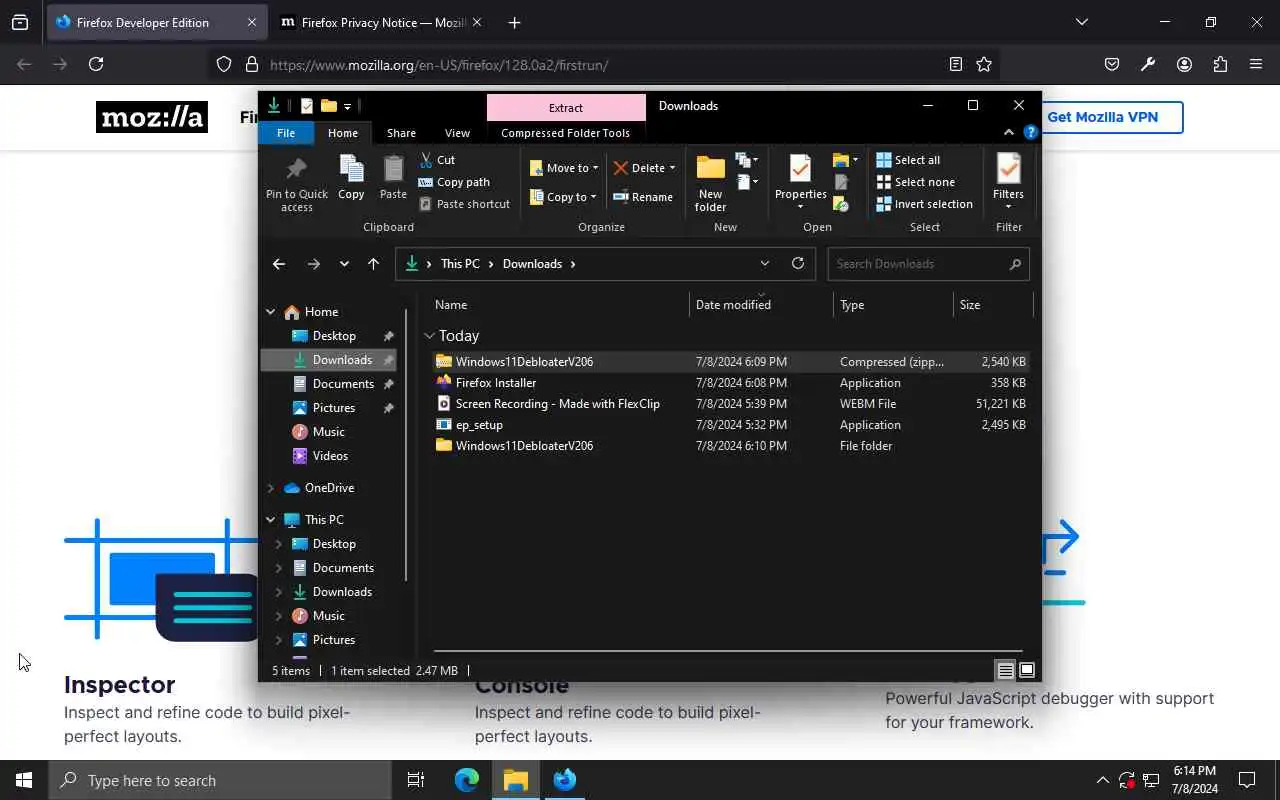This screenshot has height=800, width=1280.
Task: Select the ep_setup application file
Action: pyautogui.click(x=730, y=425)
